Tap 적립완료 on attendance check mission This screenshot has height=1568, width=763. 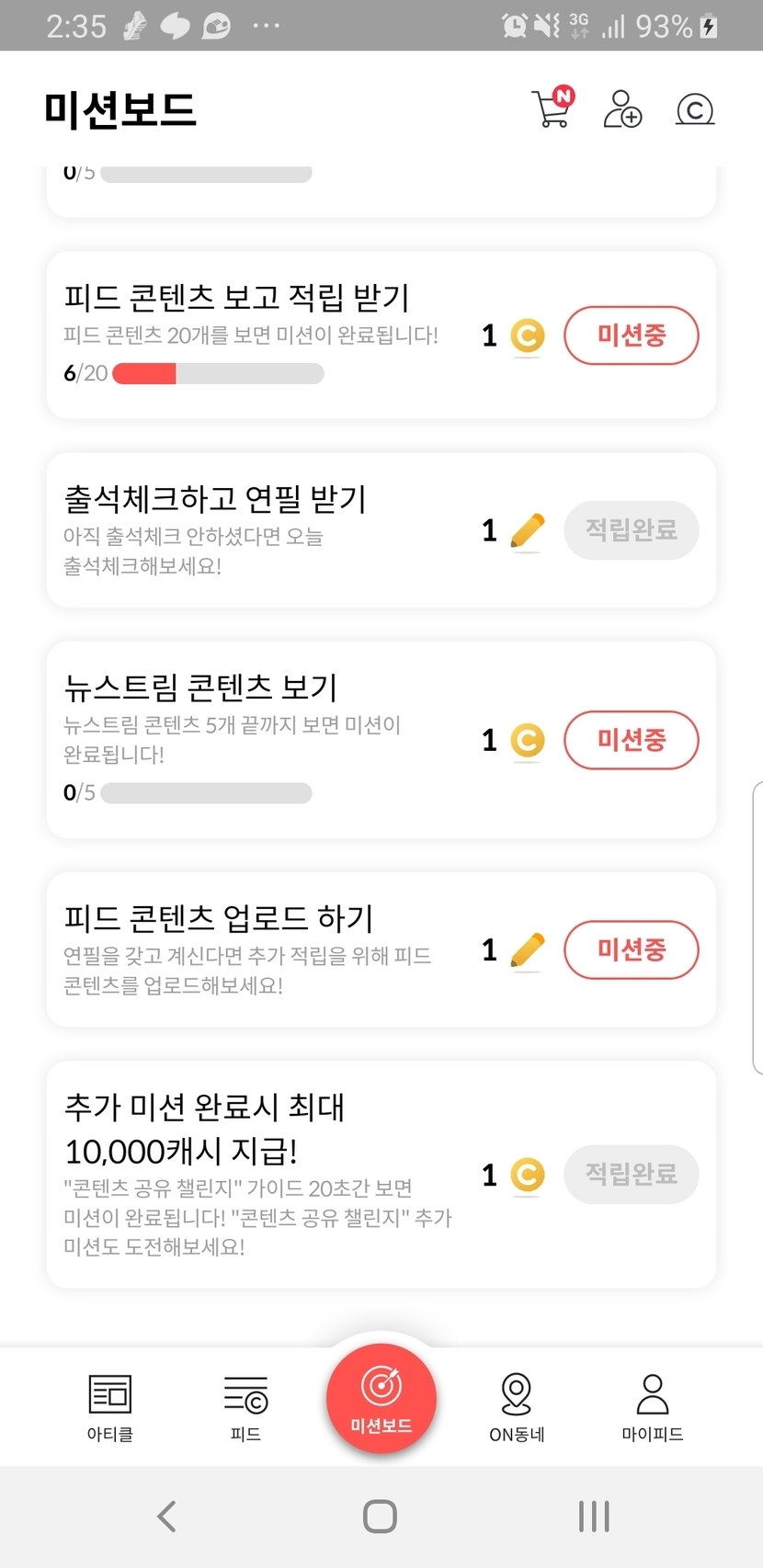point(631,530)
